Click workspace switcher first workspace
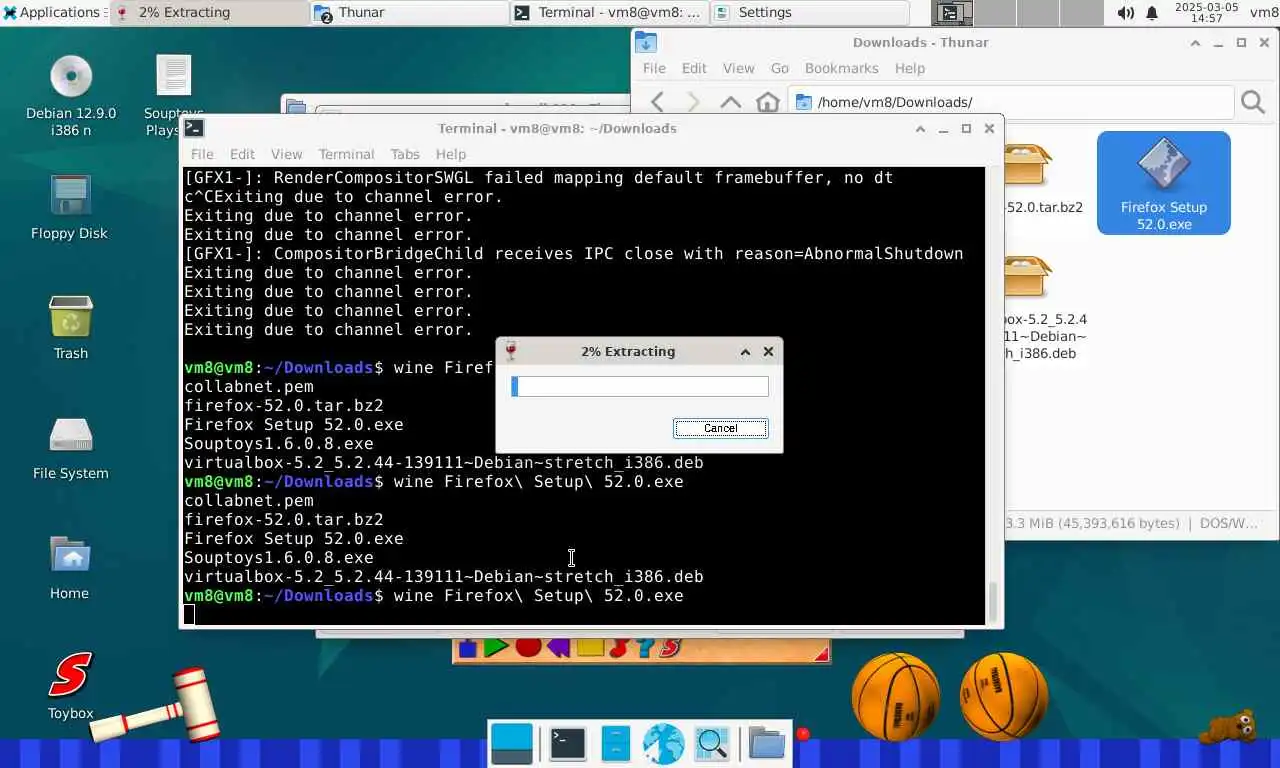Viewport: 1280px width, 768px height. click(x=950, y=13)
